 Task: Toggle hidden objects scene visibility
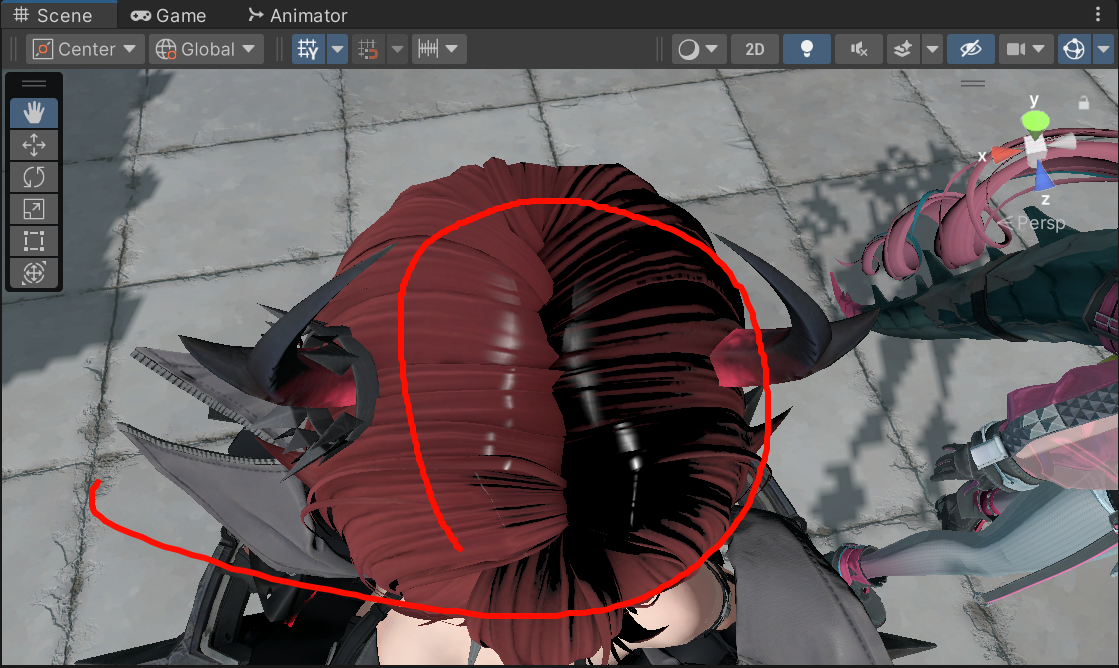tap(971, 49)
